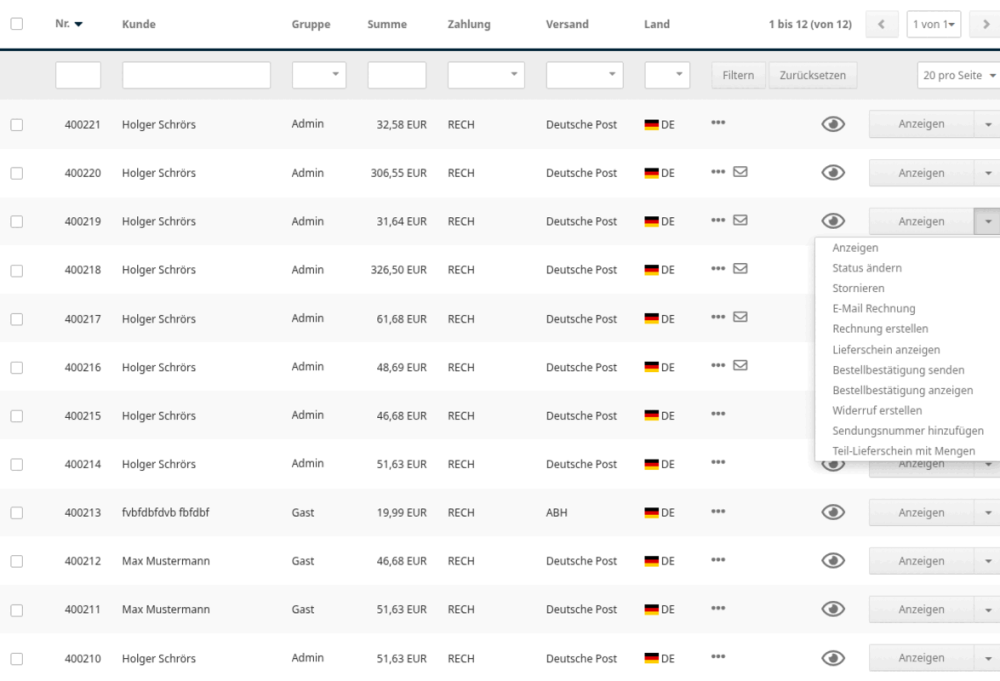The width and height of the screenshot is (1000, 681).
Task: Select 'Sendungsnummer hinzufügen' menu entry
Action: (908, 430)
